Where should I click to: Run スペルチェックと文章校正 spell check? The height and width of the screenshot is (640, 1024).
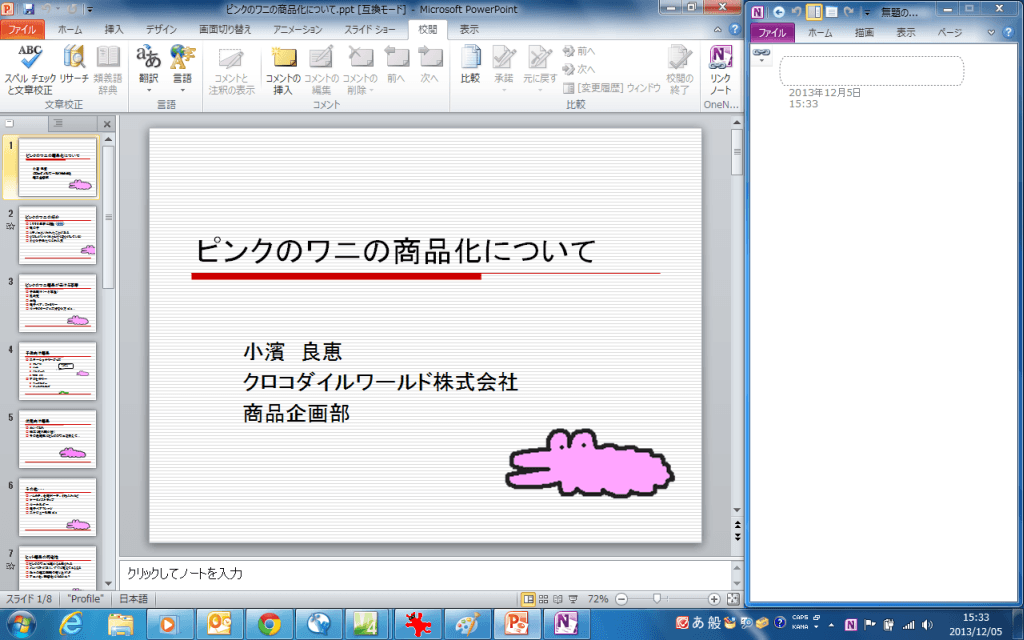tap(29, 70)
